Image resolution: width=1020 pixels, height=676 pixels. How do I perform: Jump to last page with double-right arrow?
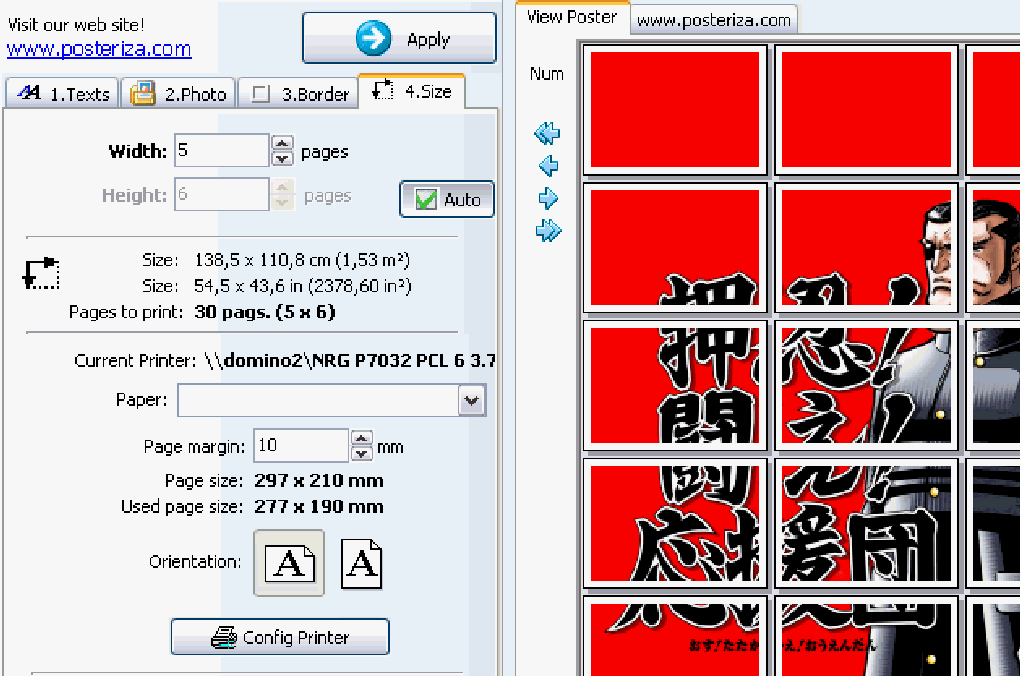coord(548,230)
